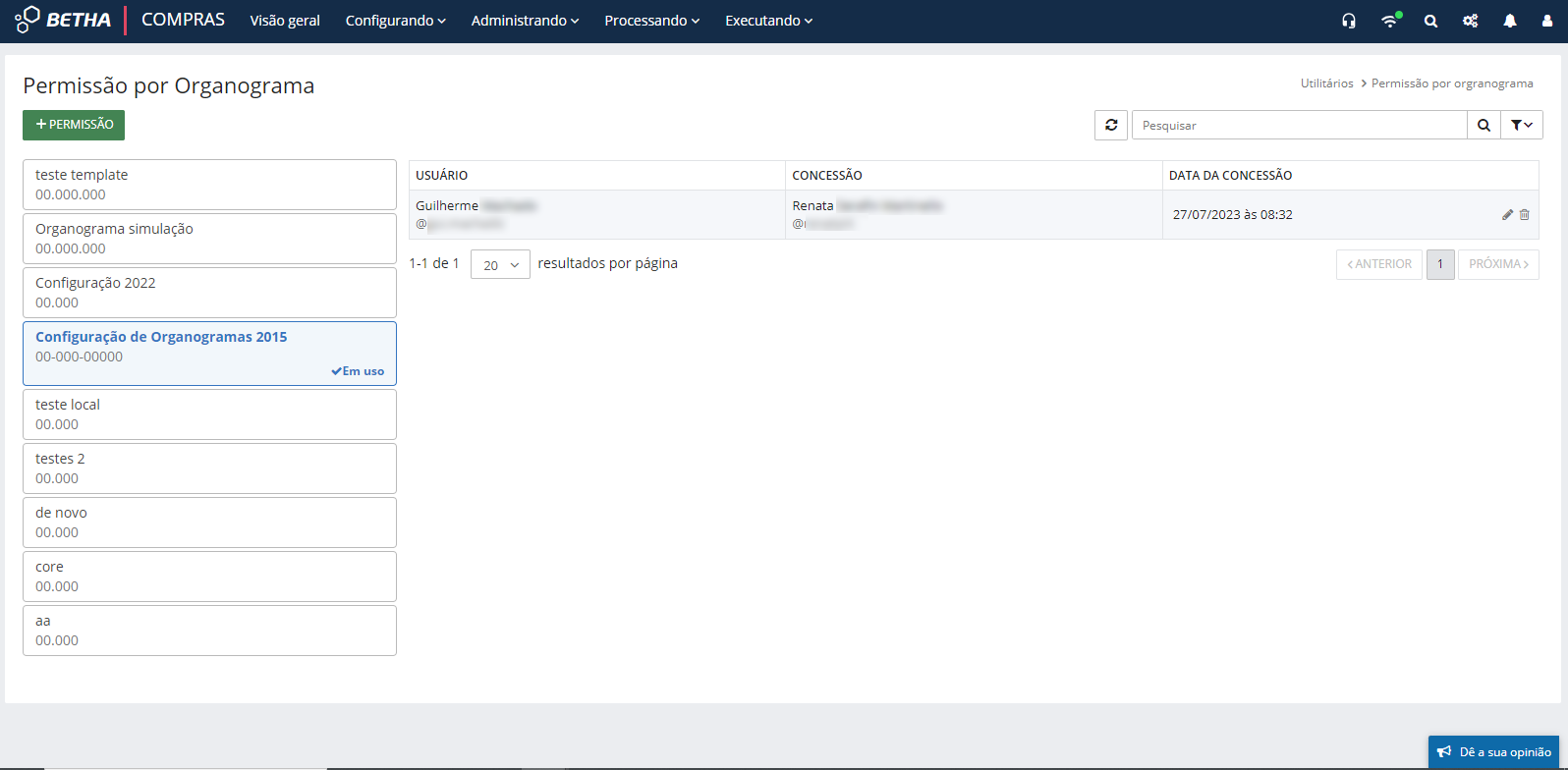Select the aa organogram
The image size is (1568, 770).
(209, 631)
